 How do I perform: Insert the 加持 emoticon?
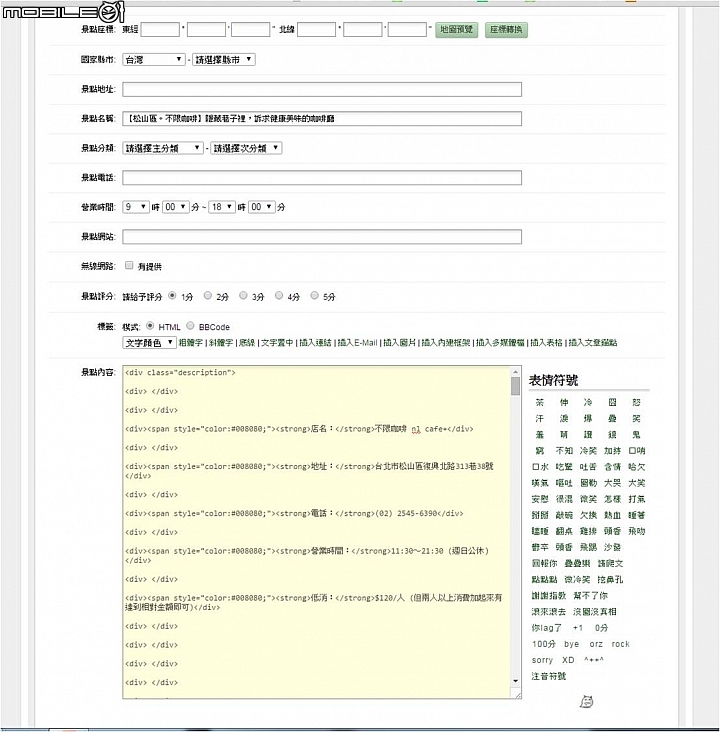[612, 450]
